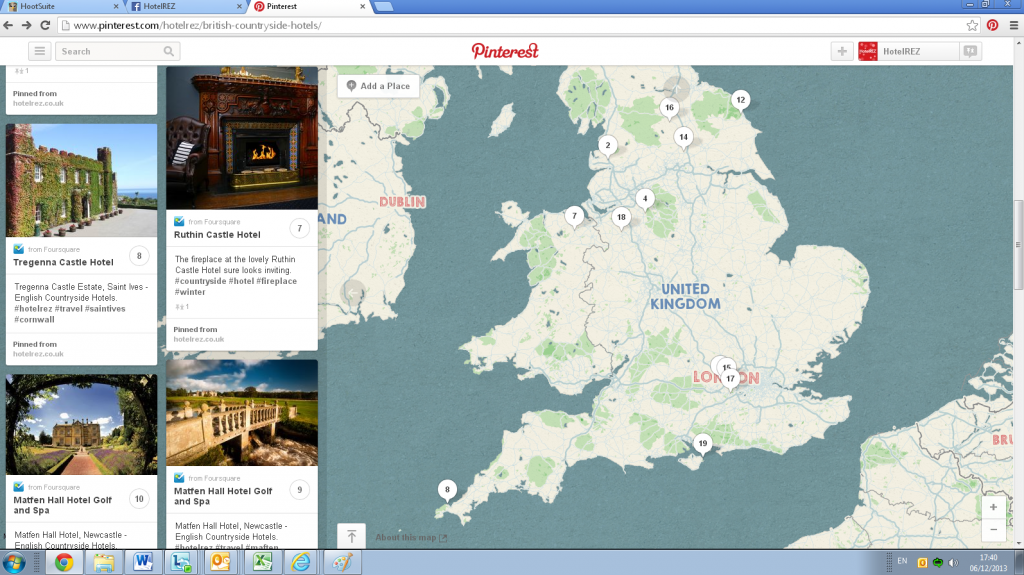Open Matfen Hall garden arch photo
Image resolution: width=1024 pixels, height=575 pixels.
(82, 424)
